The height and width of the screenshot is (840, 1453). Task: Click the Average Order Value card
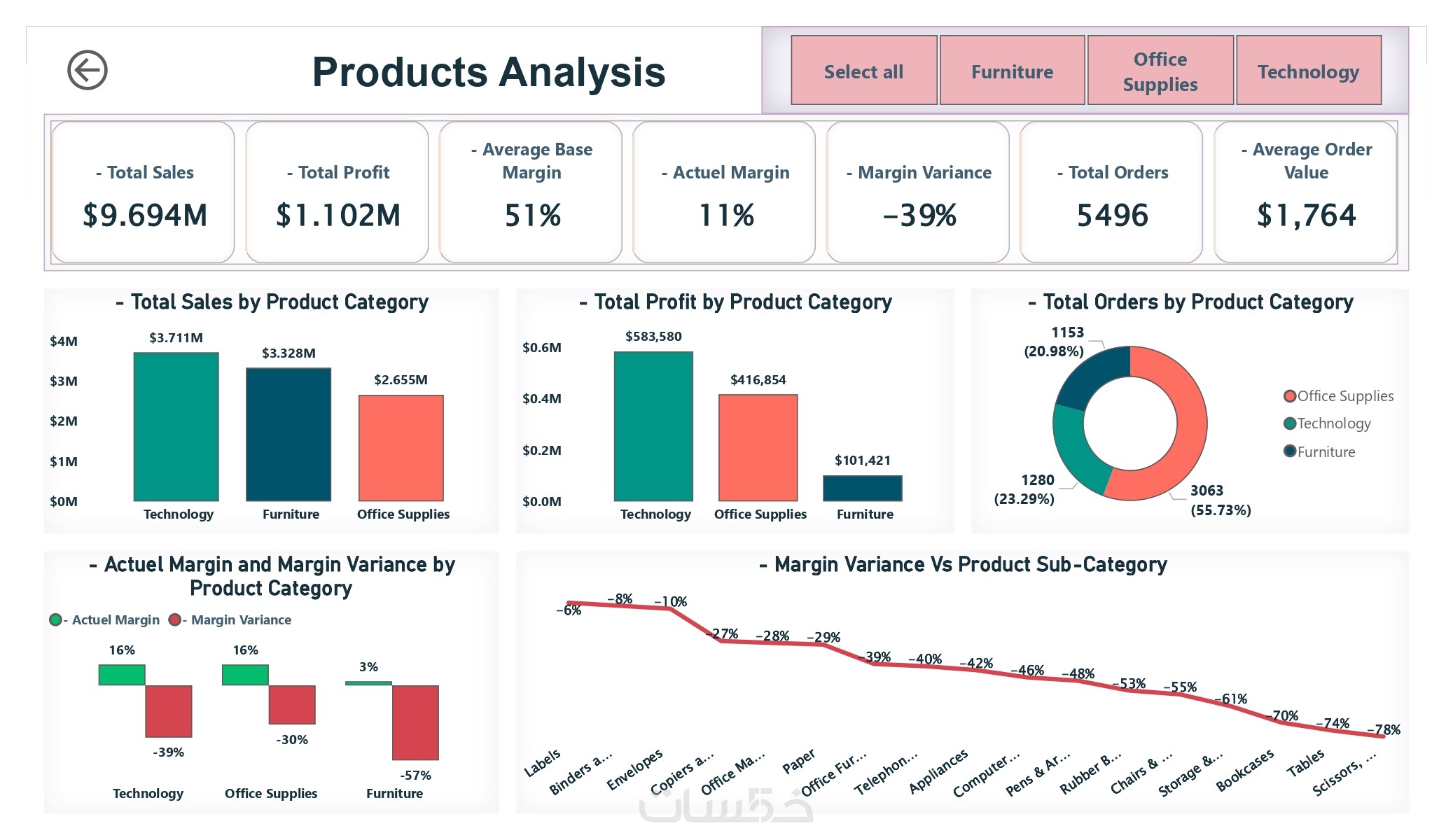click(1305, 192)
